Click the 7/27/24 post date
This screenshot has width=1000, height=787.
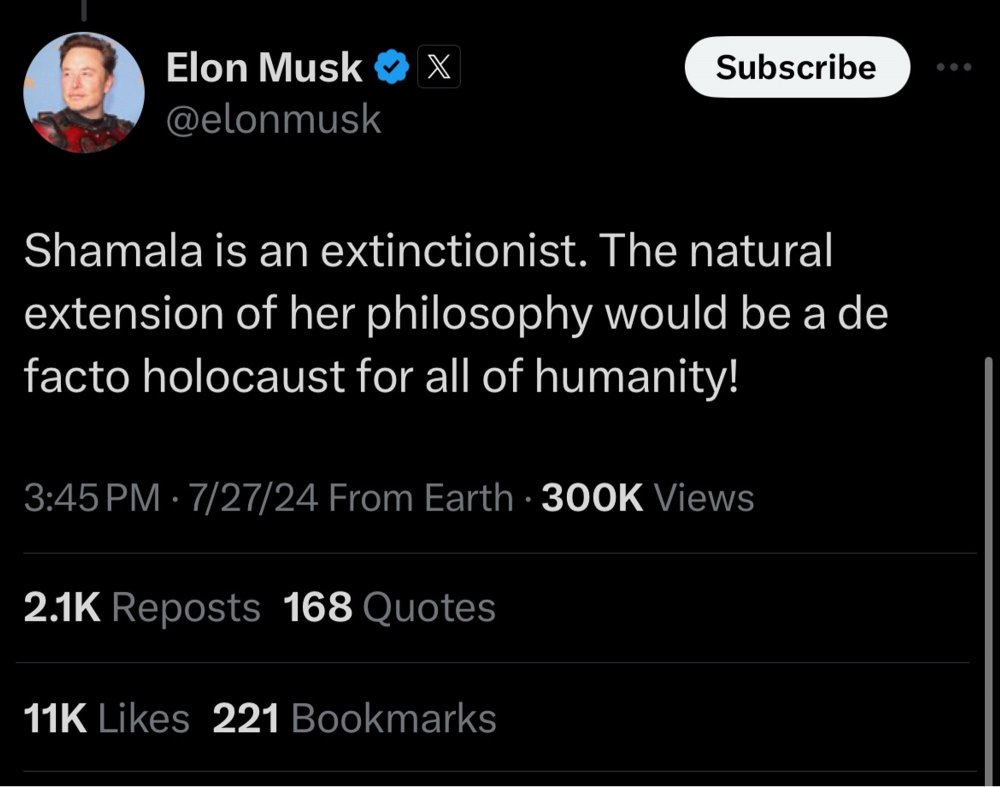[245, 497]
